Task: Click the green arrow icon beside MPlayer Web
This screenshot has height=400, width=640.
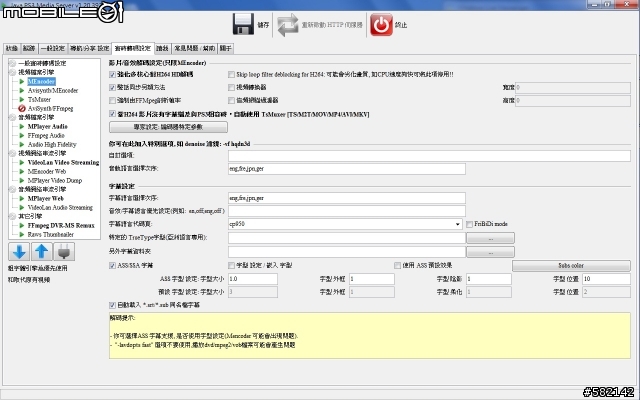Action: click(x=22, y=198)
